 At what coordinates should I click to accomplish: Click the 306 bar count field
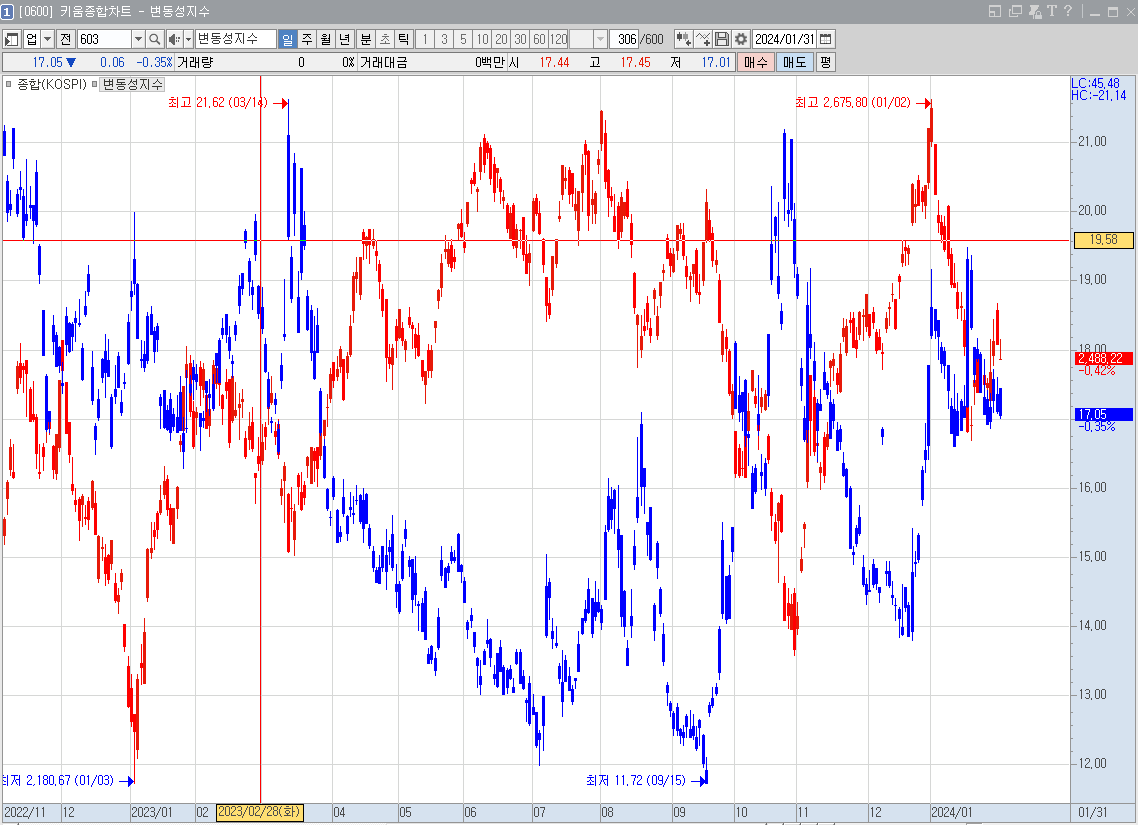click(x=623, y=39)
